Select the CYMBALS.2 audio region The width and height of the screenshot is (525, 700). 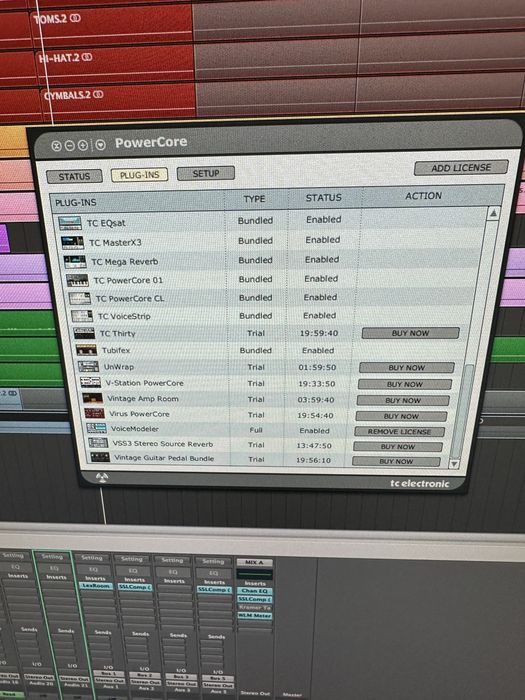point(120,102)
